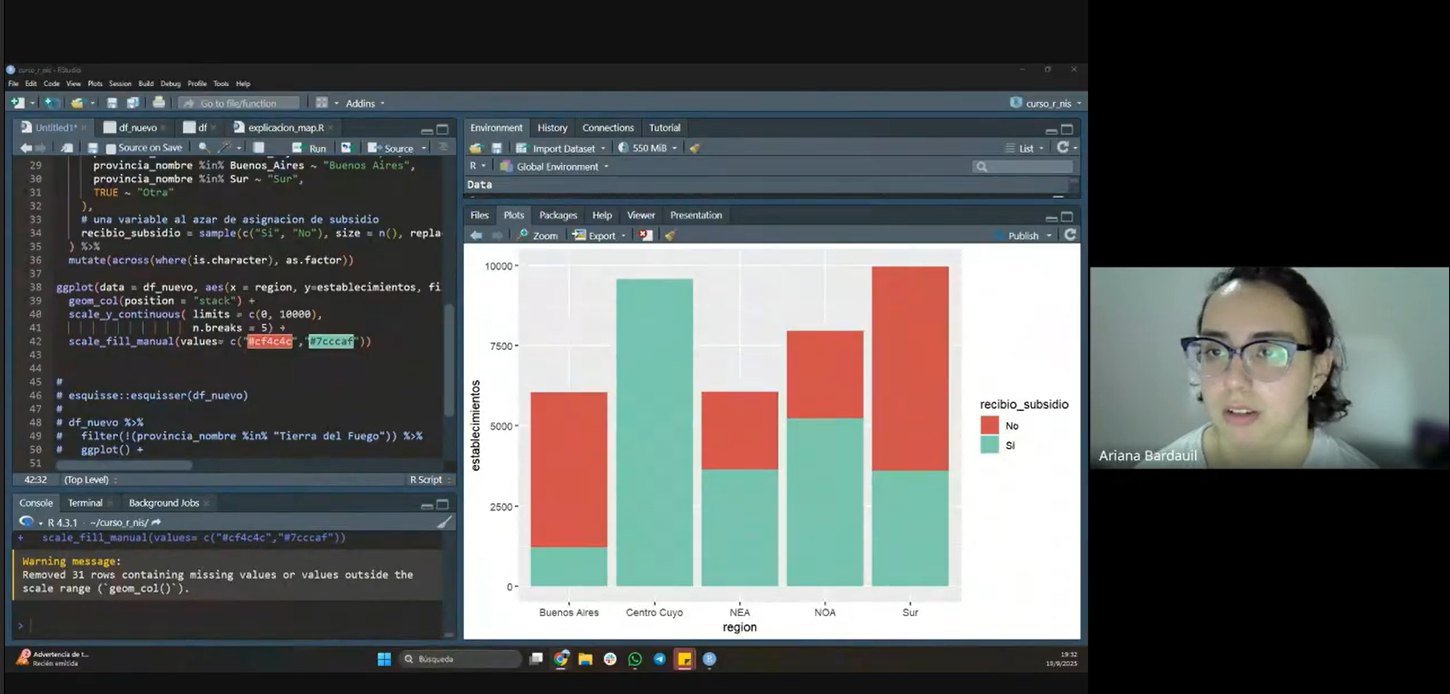
Task: Open WhatsApp from the Windows taskbar
Action: pos(635,659)
